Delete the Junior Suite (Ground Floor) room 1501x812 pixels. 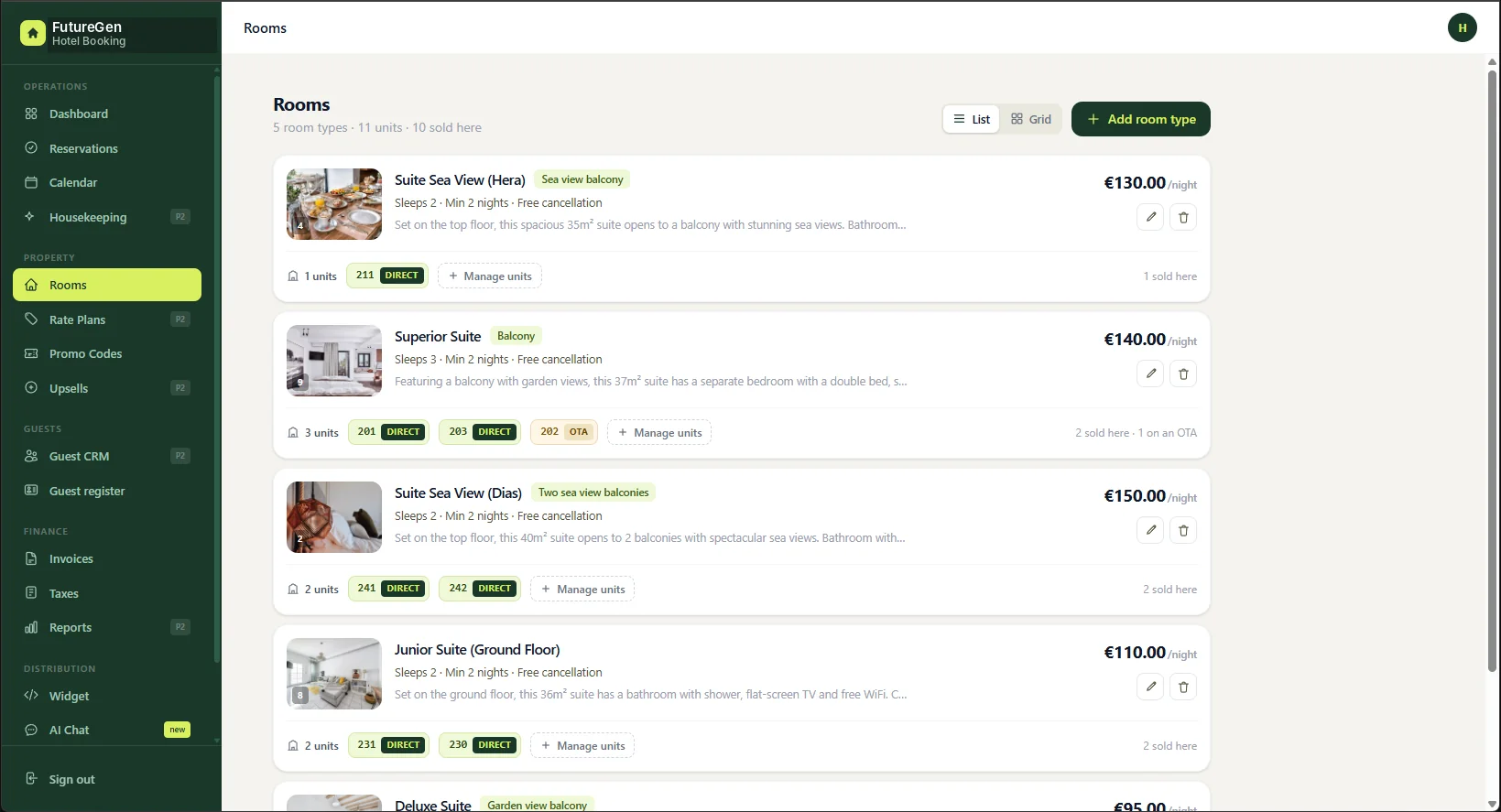click(x=1183, y=687)
